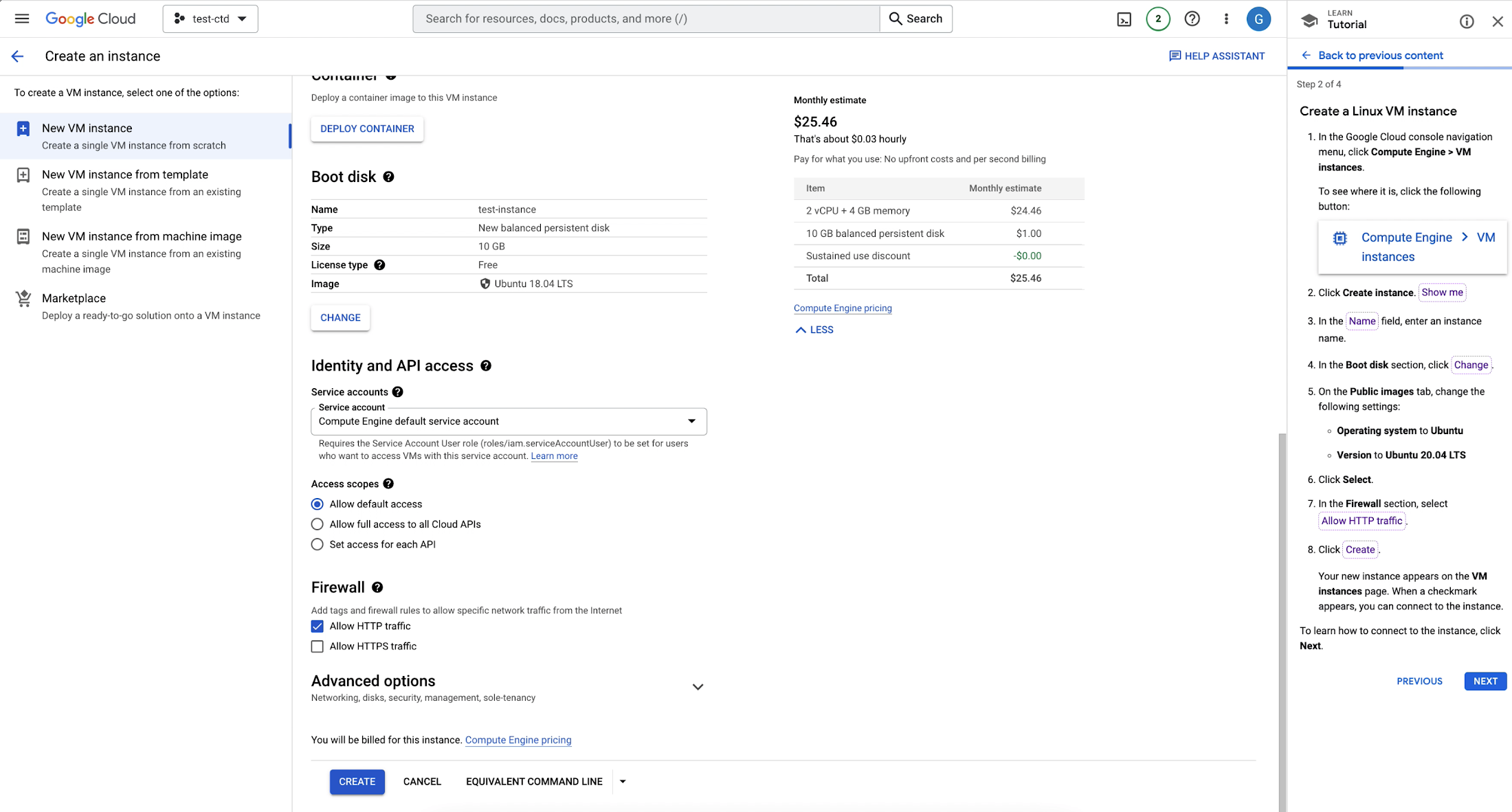
Task: Click Compute Engine > VM instances tutorial button
Action: (x=1412, y=247)
